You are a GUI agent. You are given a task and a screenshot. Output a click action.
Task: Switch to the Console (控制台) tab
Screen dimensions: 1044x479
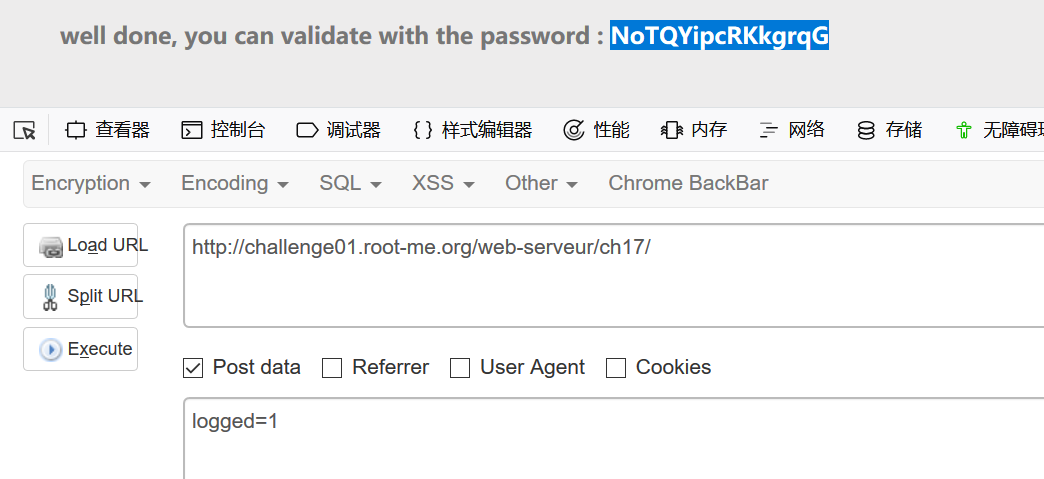(x=223, y=130)
